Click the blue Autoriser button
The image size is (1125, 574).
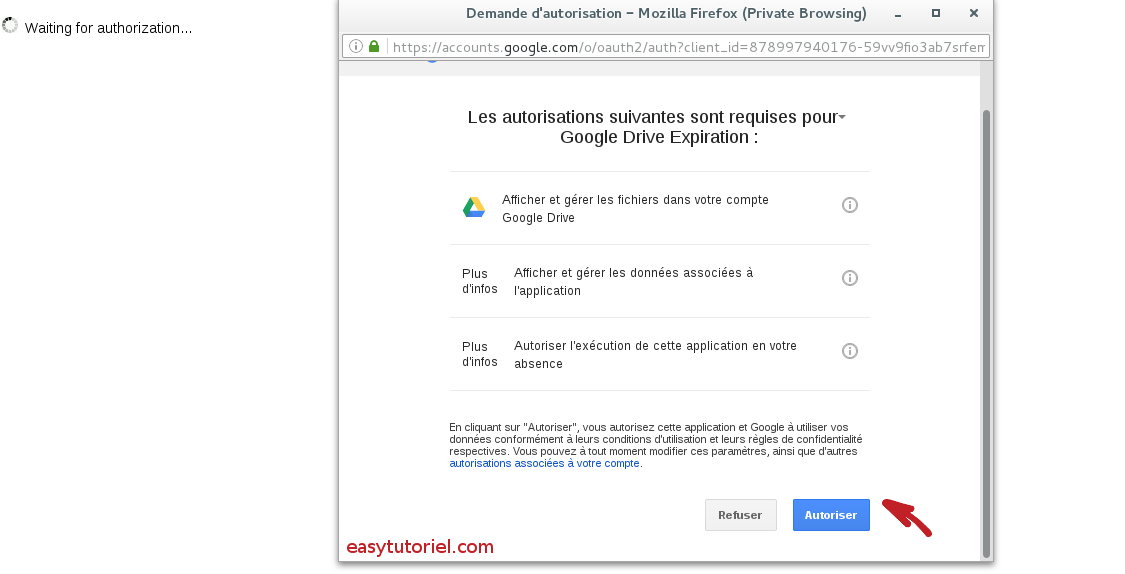[831, 515]
